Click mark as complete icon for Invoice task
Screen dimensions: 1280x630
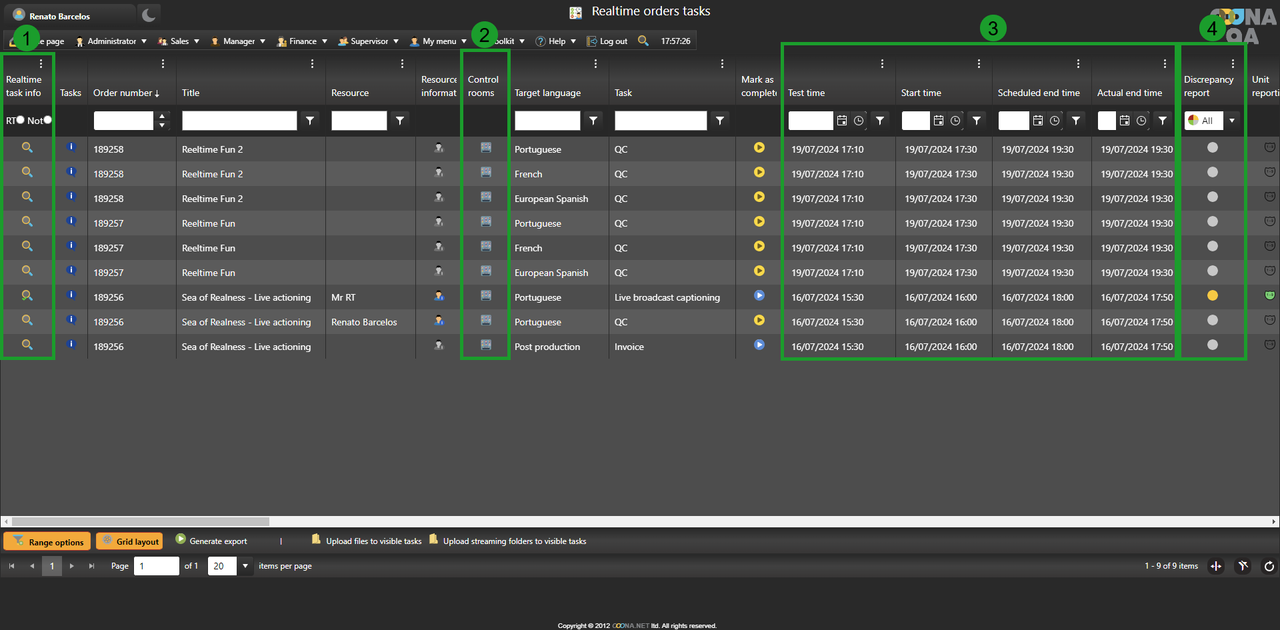(759, 345)
